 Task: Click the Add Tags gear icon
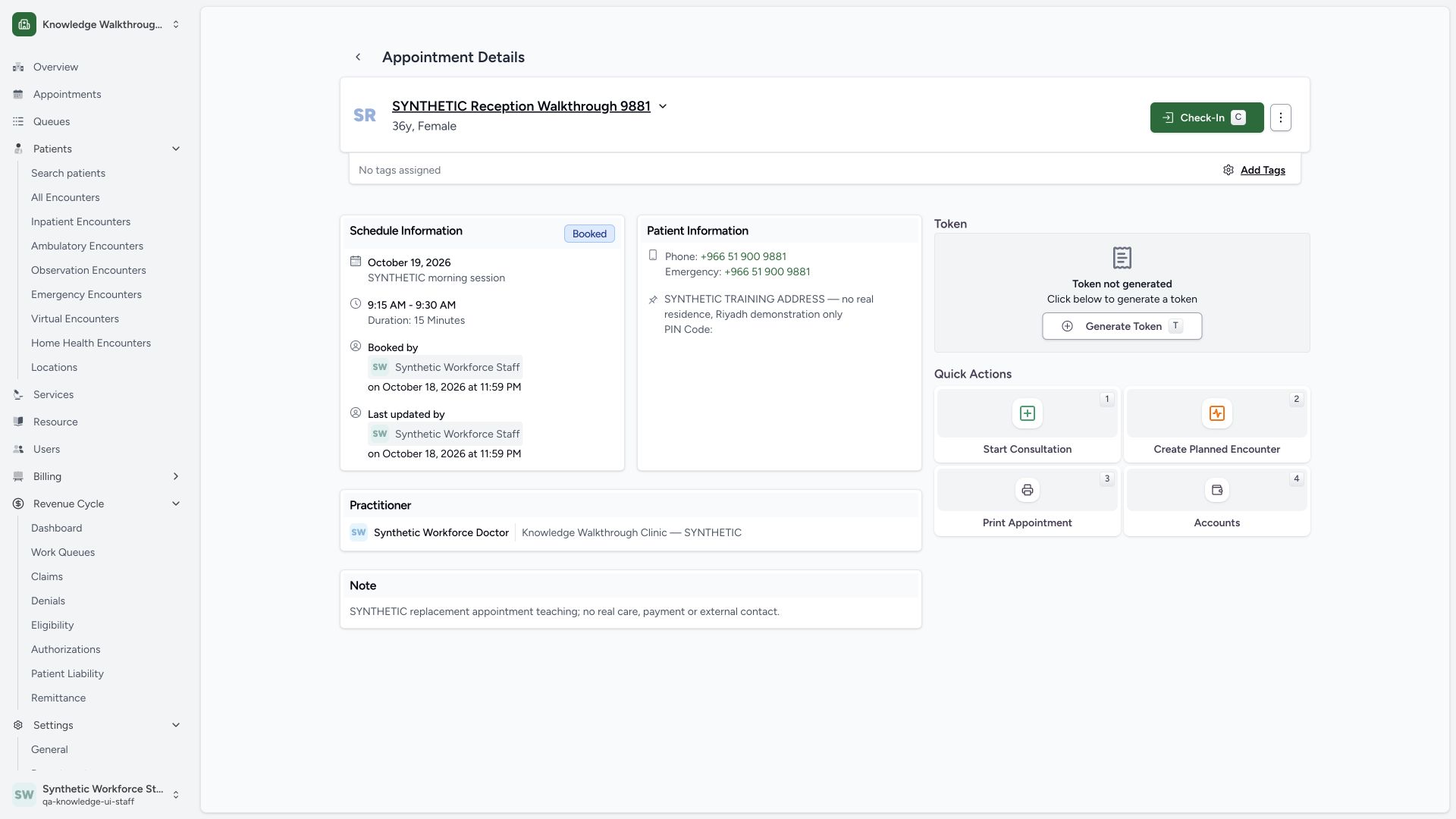coord(1228,170)
